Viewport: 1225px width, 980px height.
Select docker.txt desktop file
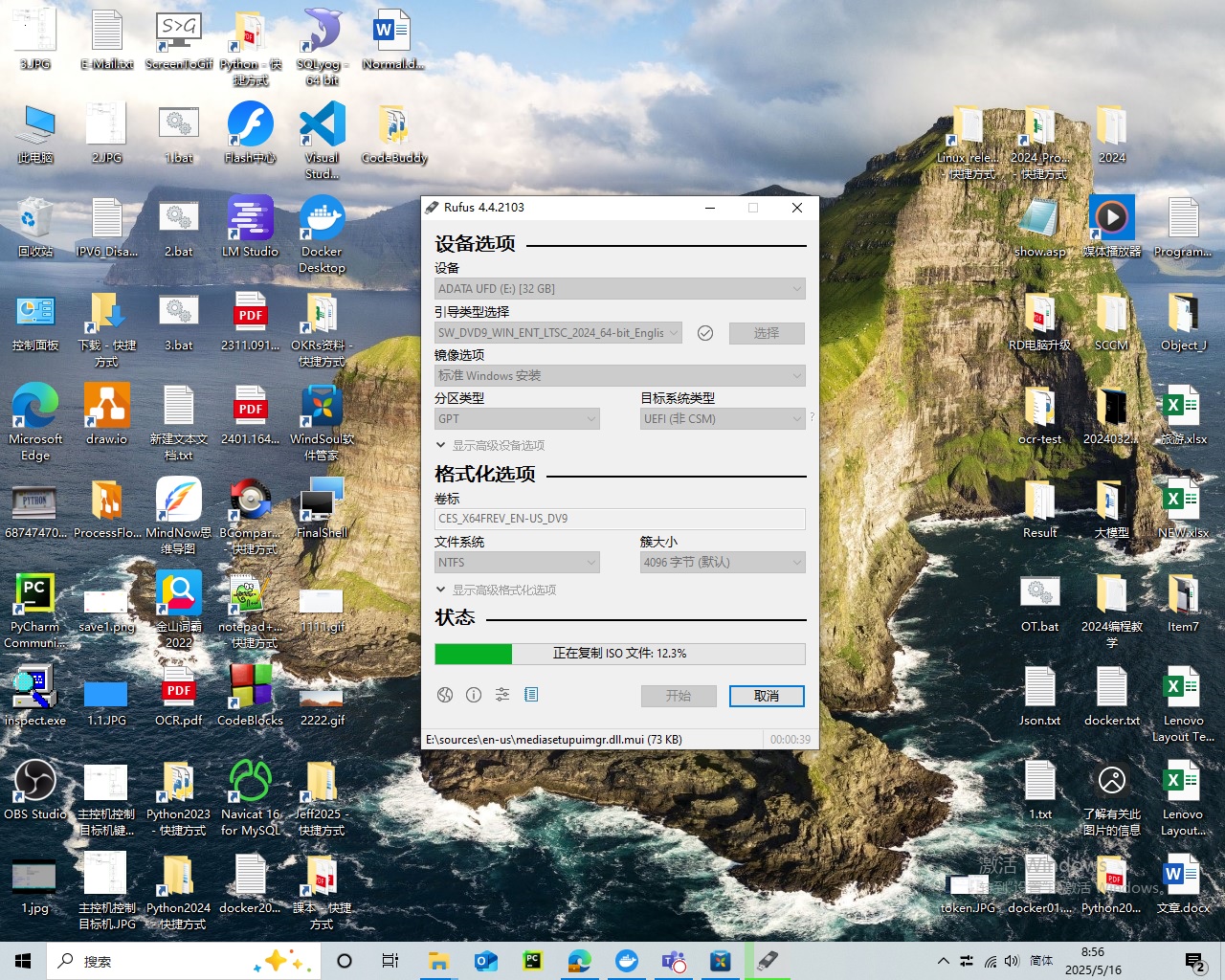pos(1112,697)
